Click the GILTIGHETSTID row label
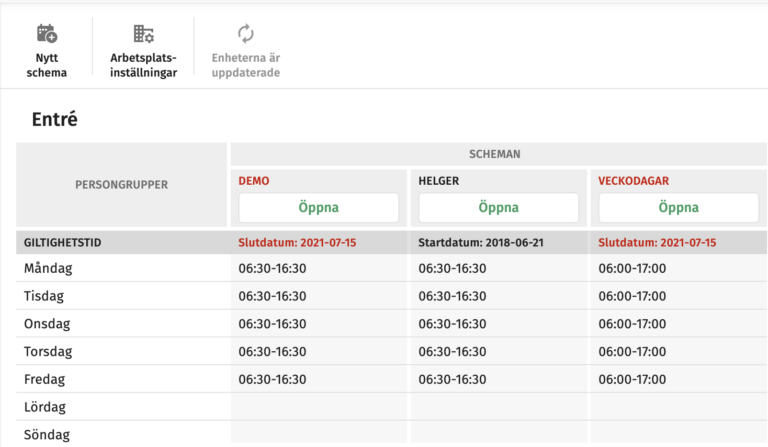This screenshot has width=768, height=447. coord(62,242)
